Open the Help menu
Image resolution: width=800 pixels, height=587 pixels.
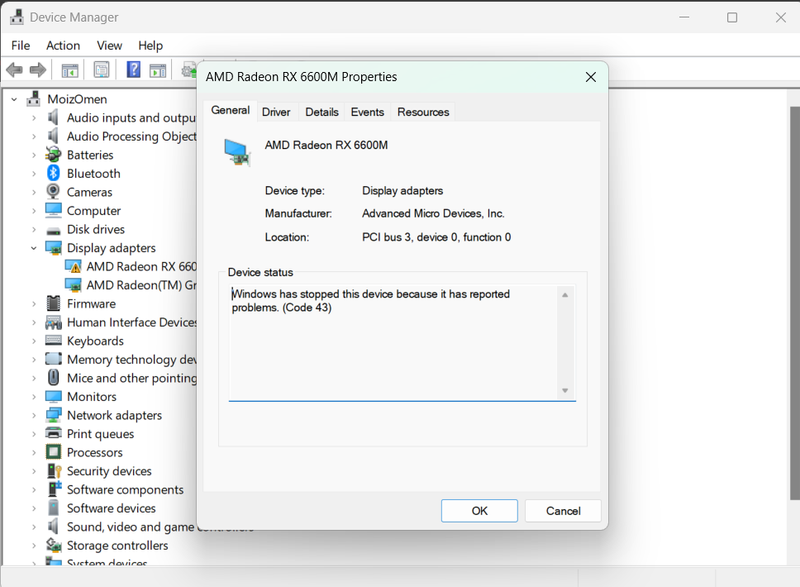pyautogui.click(x=151, y=45)
